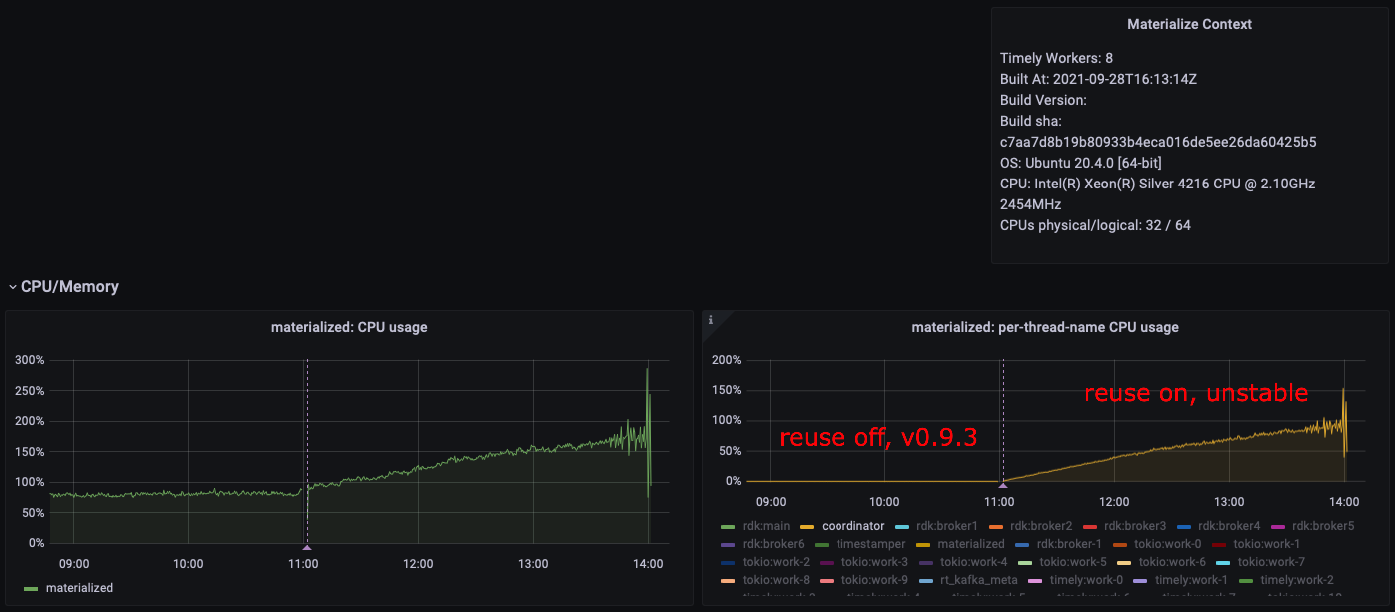Viewport: 1395px width, 612px height.
Task: Select the timely:work-0 legend item
Action: click(x=1086, y=579)
